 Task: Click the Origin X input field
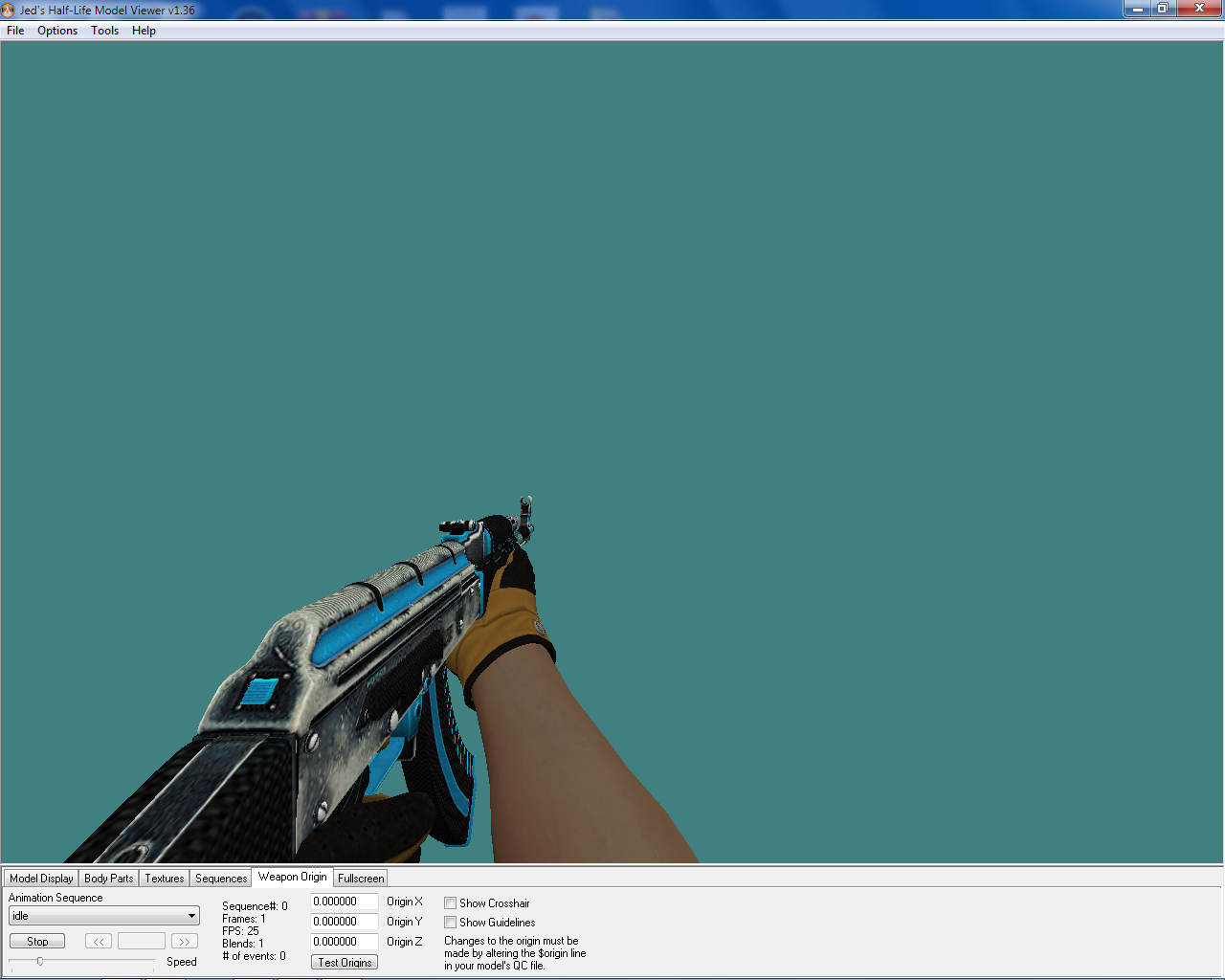(x=345, y=902)
